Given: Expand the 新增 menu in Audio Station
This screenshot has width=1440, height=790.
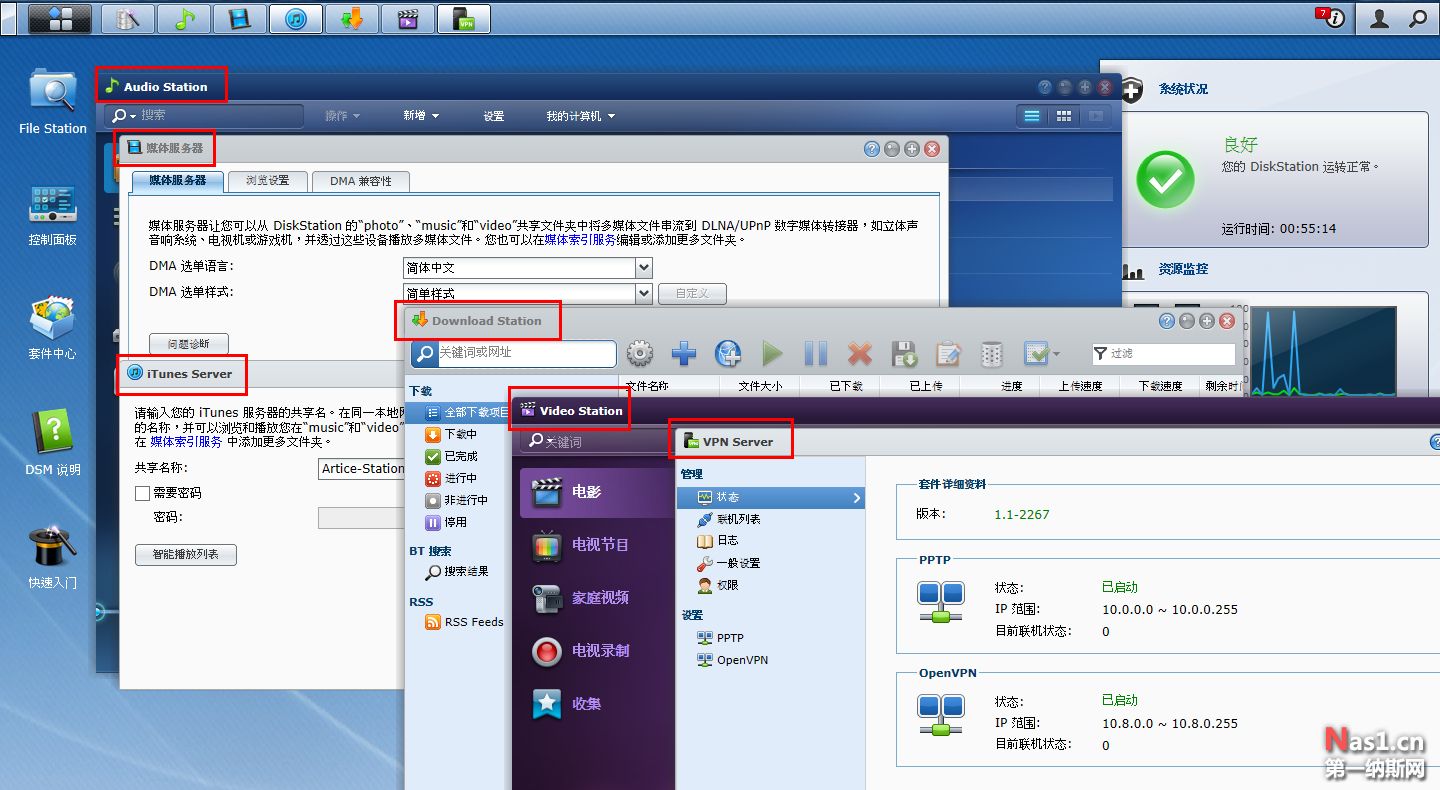Looking at the screenshot, I should pos(421,116).
